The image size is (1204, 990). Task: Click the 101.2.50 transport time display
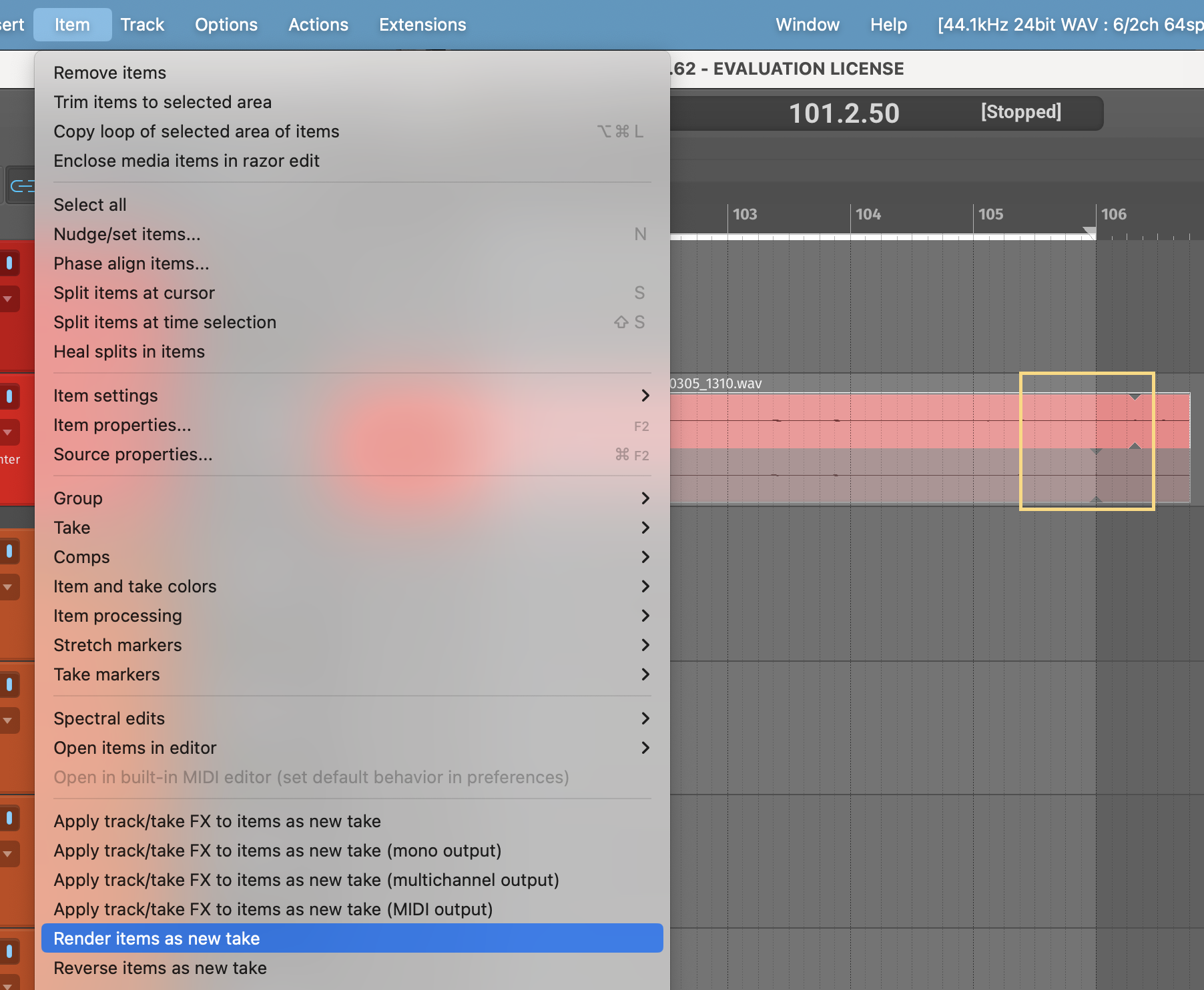click(844, 113)
